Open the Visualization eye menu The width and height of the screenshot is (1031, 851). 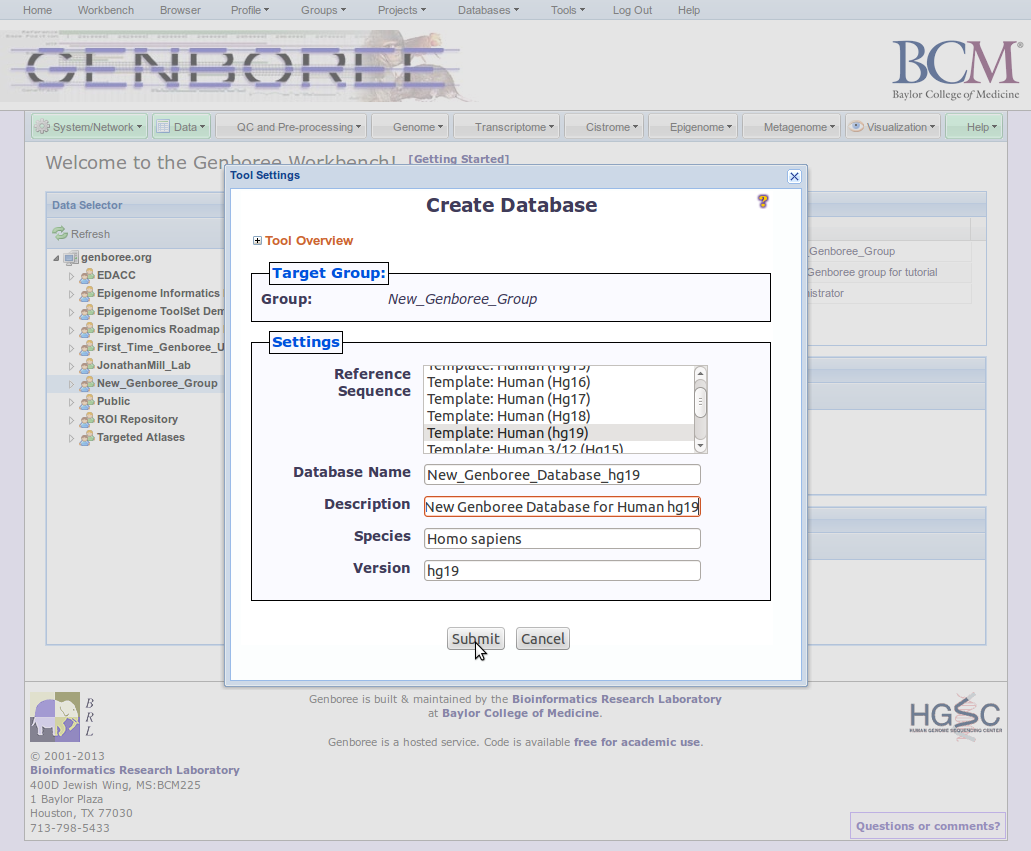892,127
